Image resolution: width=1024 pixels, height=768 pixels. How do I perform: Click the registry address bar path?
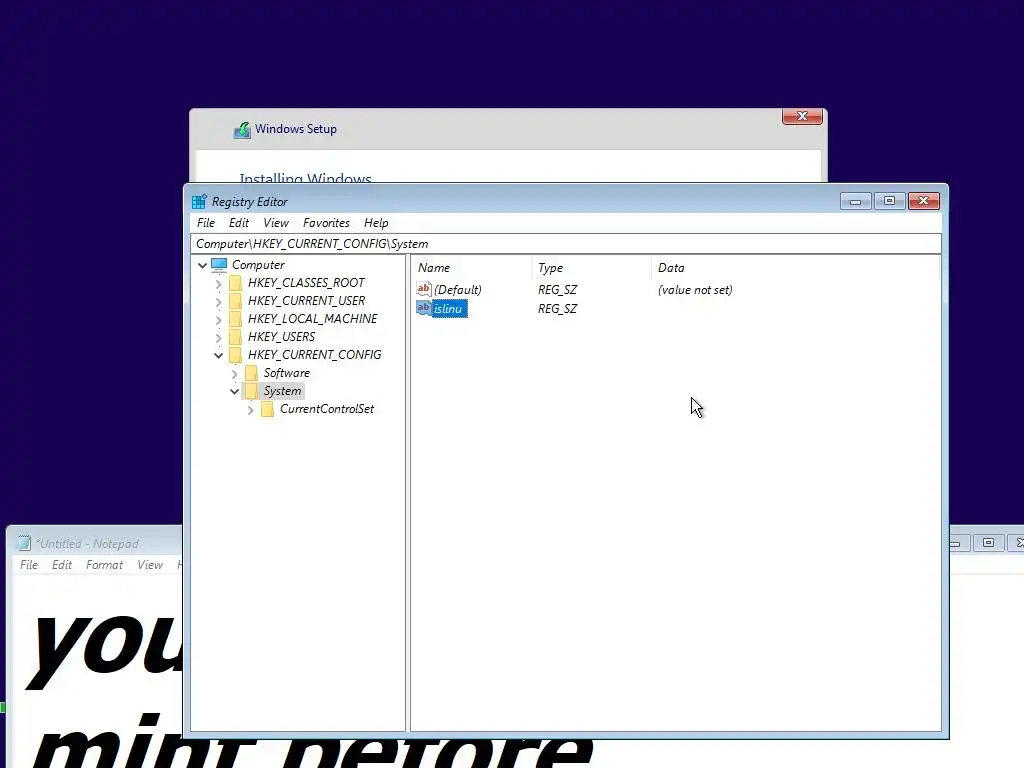coord(566,244)
